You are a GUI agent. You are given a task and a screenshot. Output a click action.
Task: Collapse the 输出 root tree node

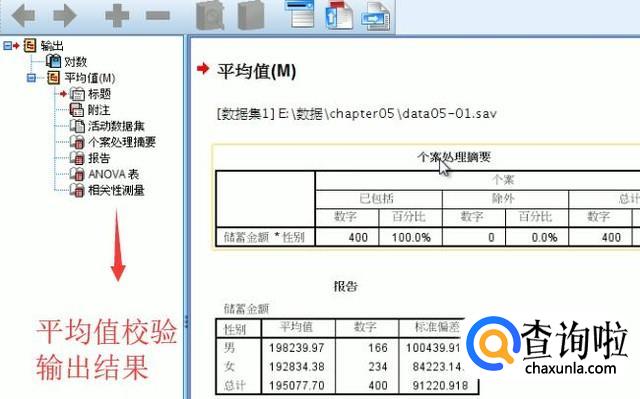(x=7, y=46)
